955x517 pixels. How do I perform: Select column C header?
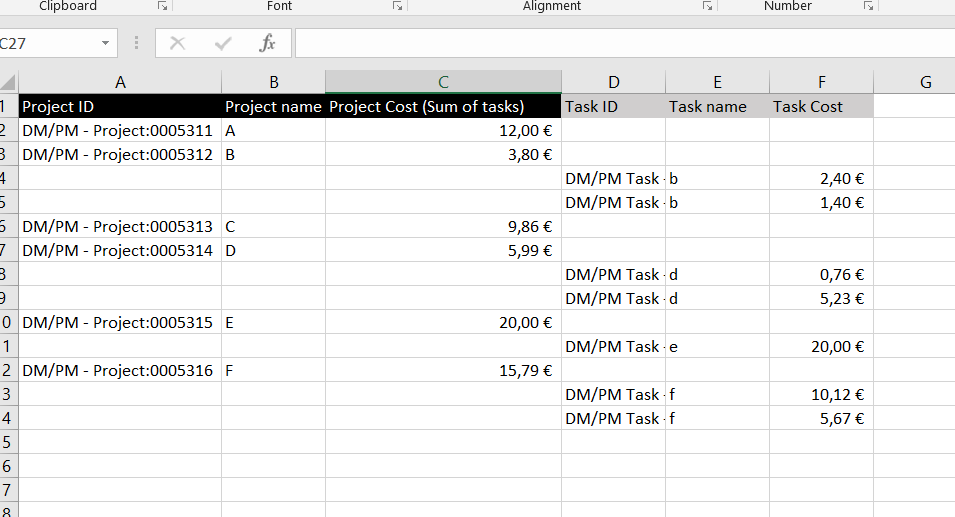(443, 82)
